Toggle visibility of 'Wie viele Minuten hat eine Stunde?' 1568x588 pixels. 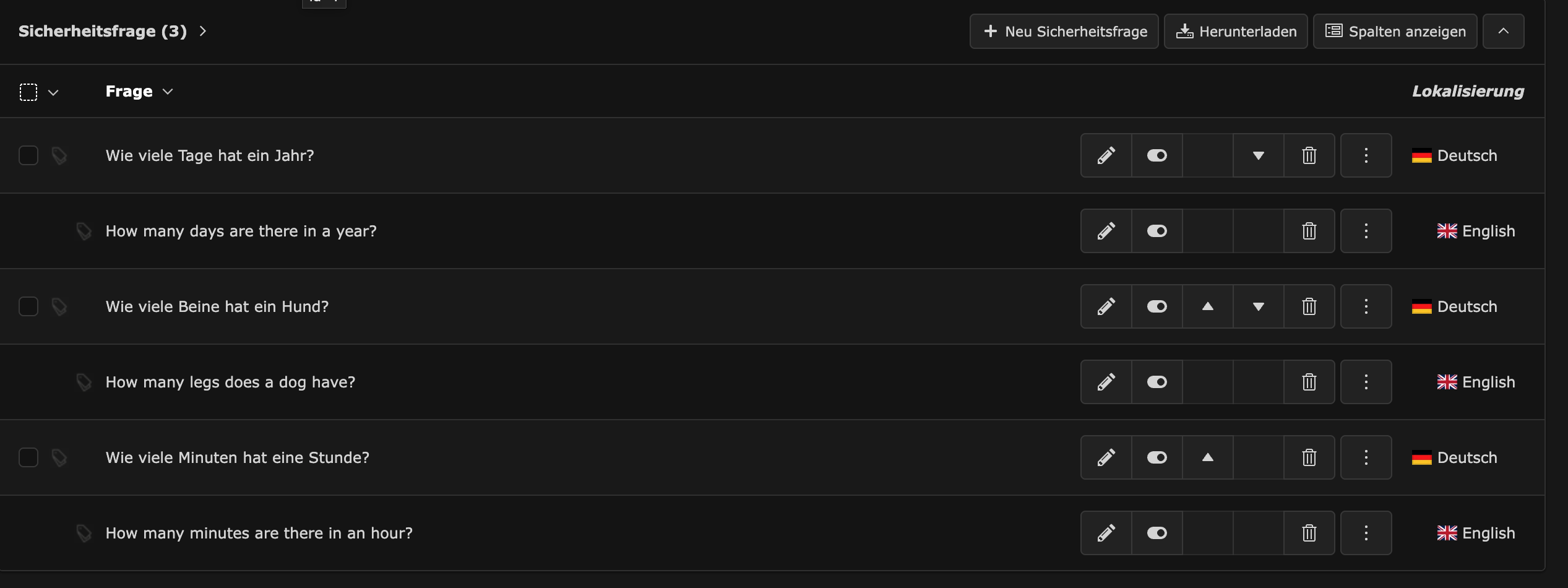1157,457
